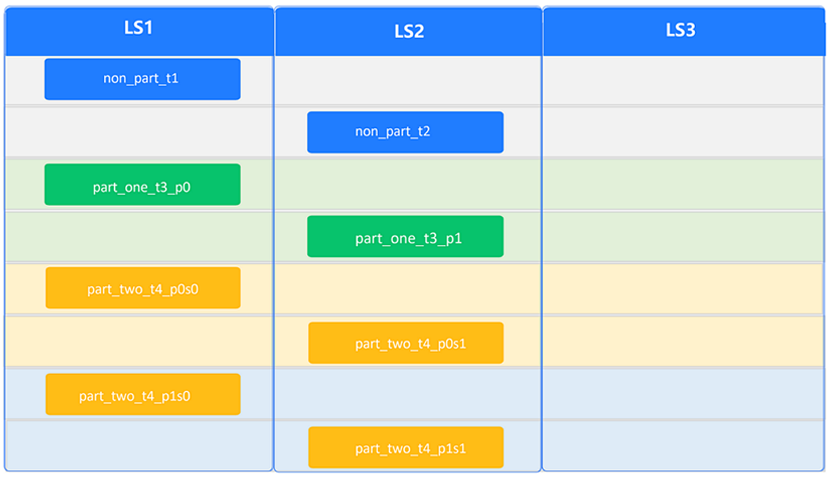Image resolution: width=830 pixels, height=478 pixels.
Task: Select empty LS1 cell beside part_two_t4_p0s1
Action: (139, 342)
